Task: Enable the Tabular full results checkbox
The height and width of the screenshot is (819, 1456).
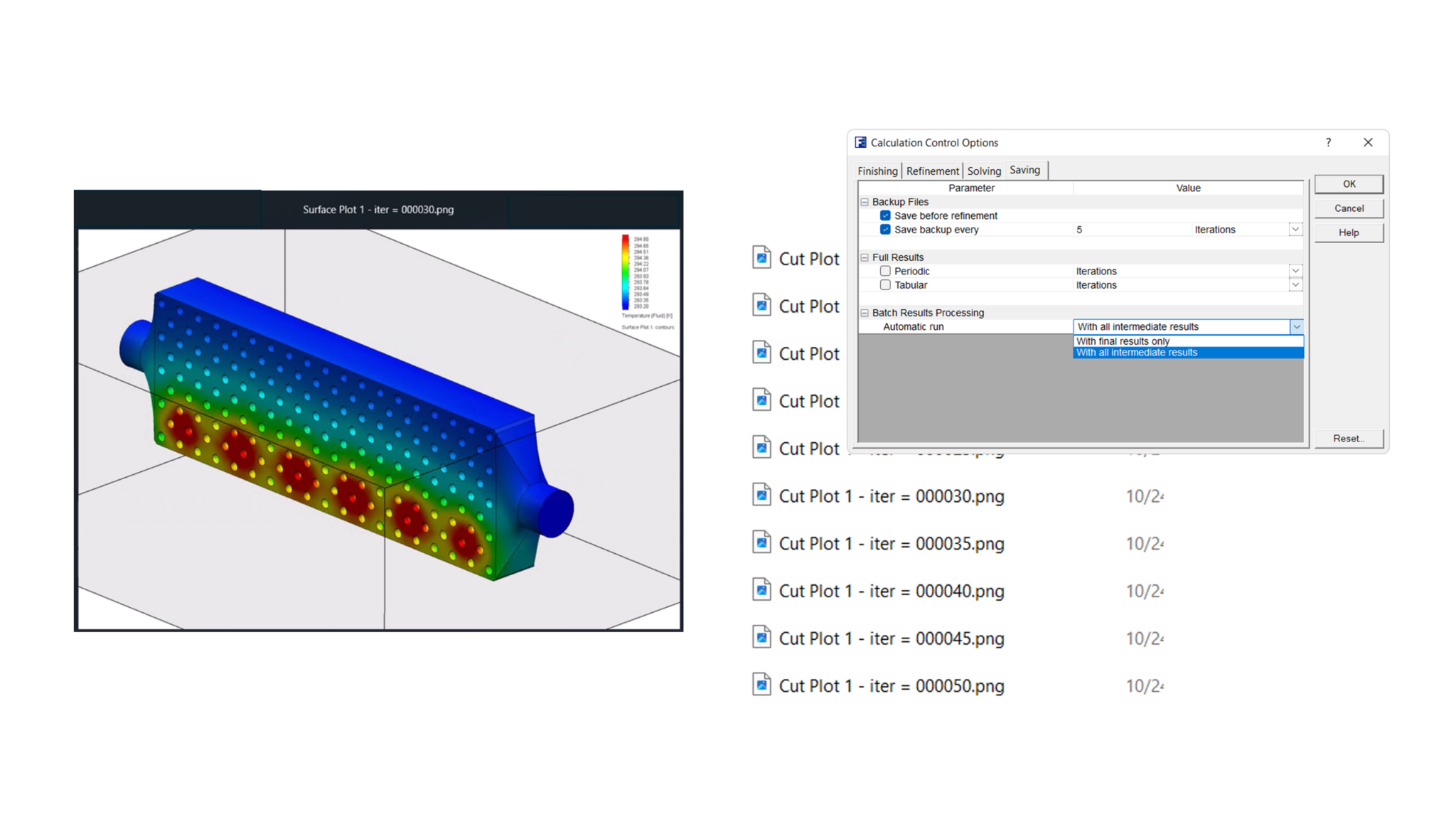Action: [x=885, y=285]
